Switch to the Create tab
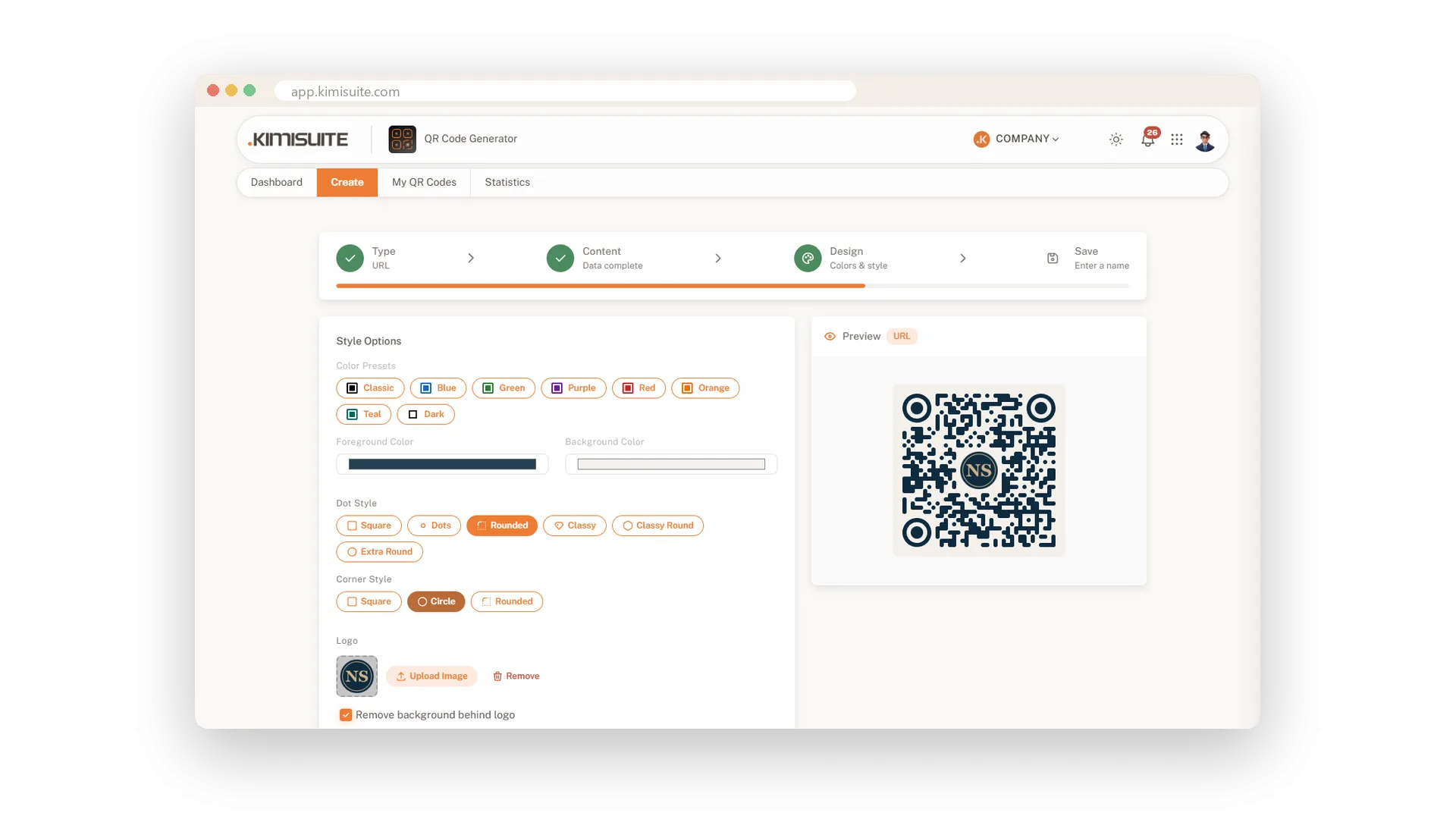 pyautogui.click(x=347, y=183)
